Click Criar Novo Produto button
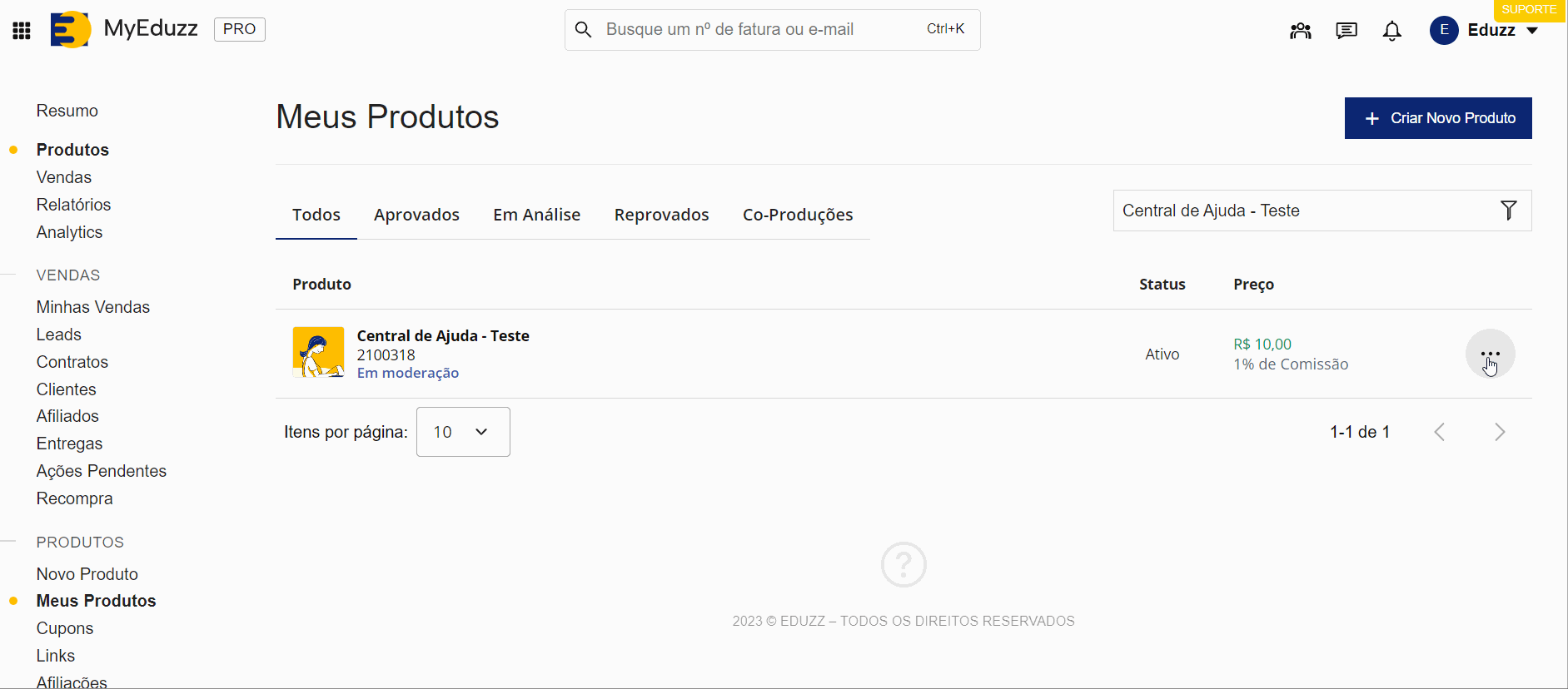Screen dimensions: 1568x689 coord(1437,118)
